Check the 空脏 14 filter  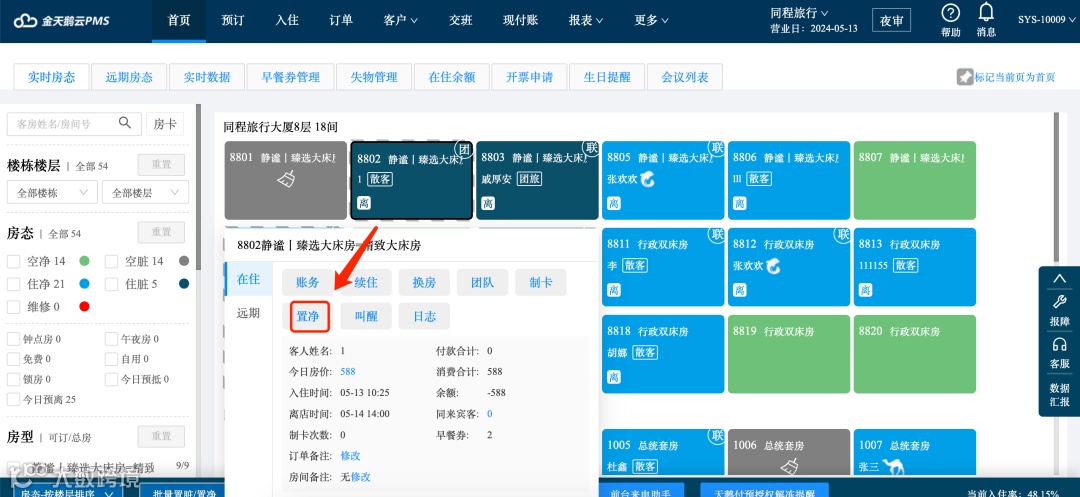(112, 262)
